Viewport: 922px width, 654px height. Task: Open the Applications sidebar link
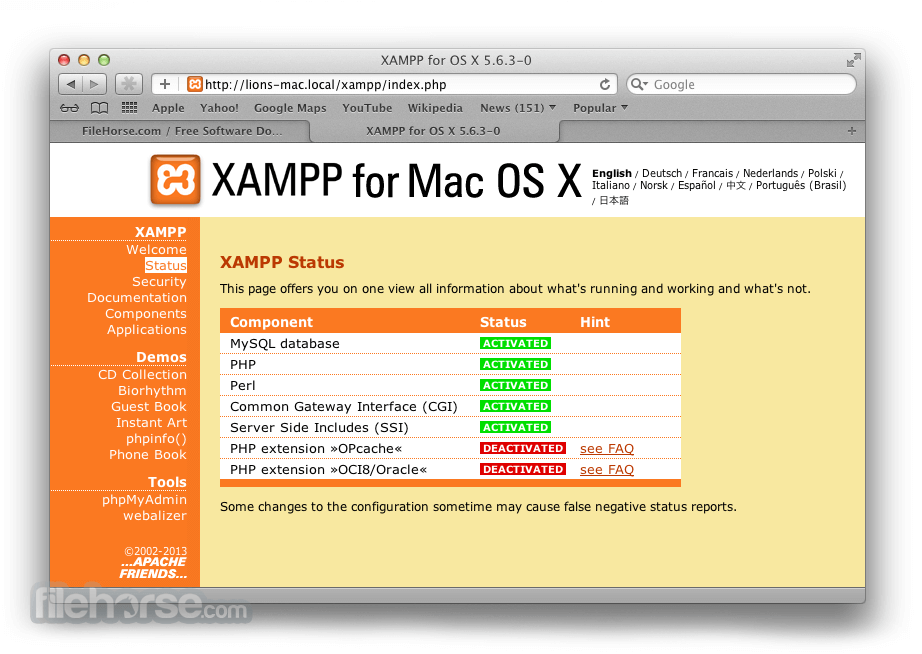147,329
